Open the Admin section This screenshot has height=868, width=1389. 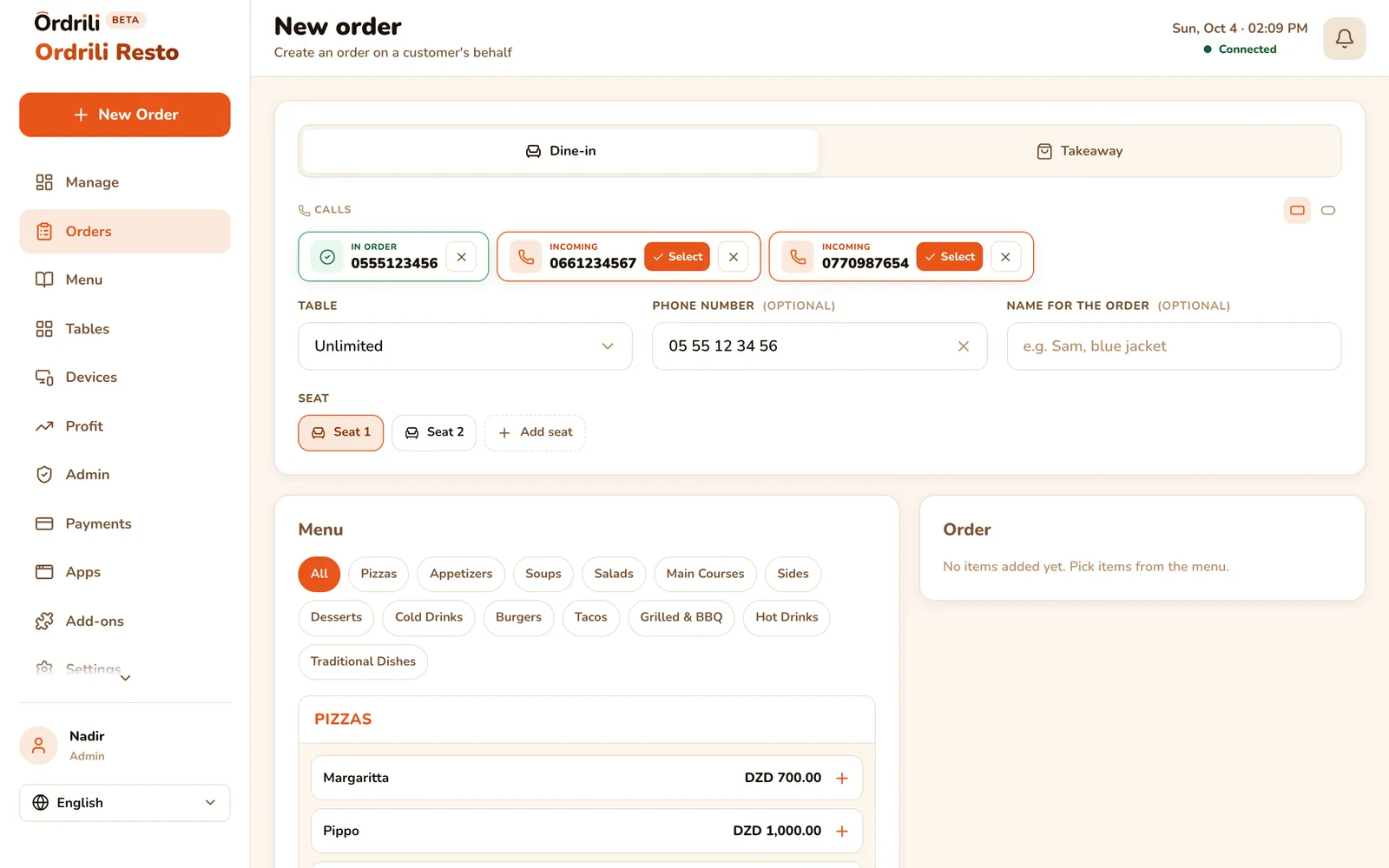[125, 475]
